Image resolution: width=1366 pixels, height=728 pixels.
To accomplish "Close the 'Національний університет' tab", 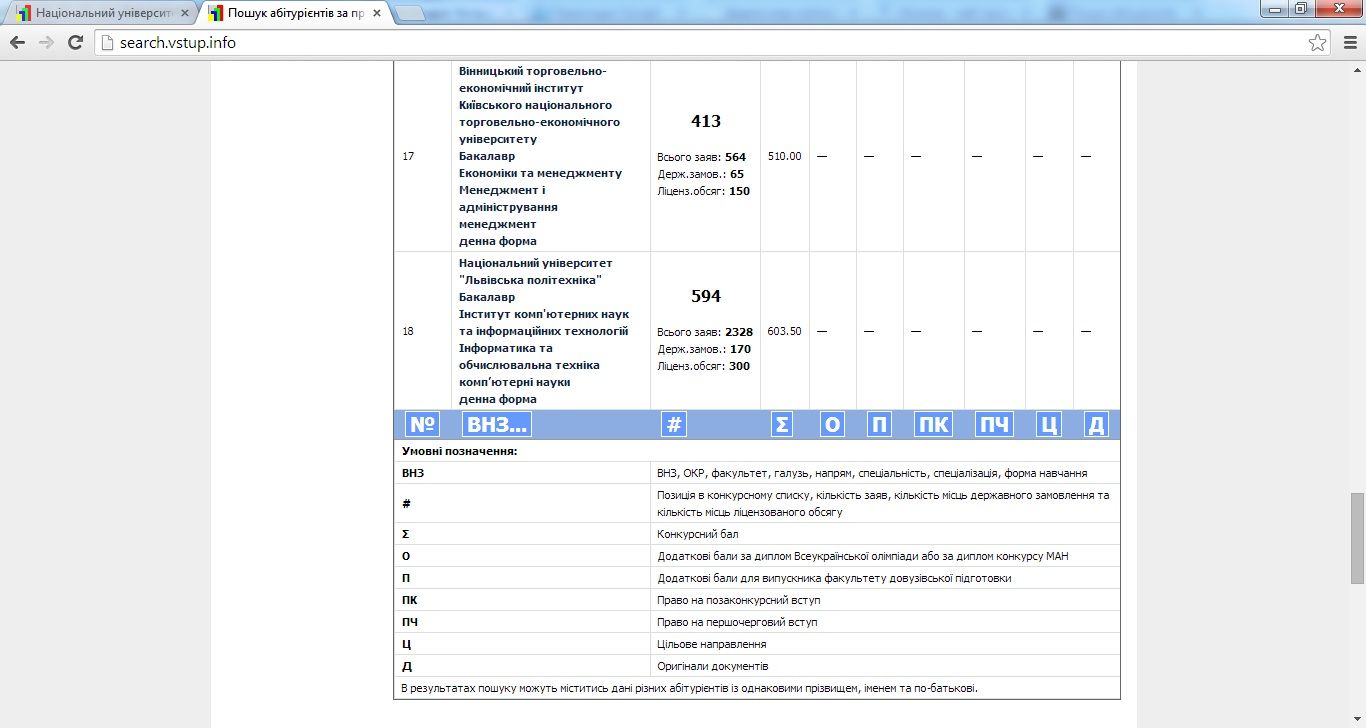I will [185, 14].
